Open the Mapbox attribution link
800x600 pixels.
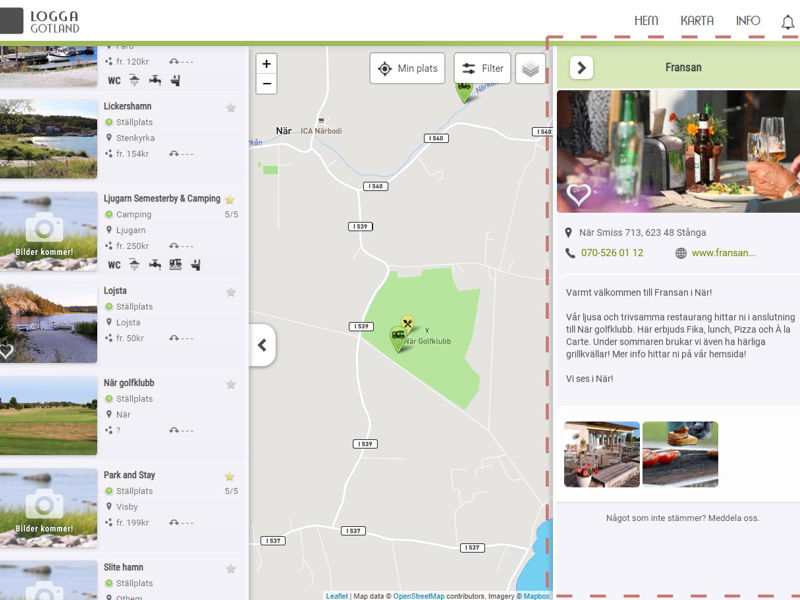coord(536,596)
